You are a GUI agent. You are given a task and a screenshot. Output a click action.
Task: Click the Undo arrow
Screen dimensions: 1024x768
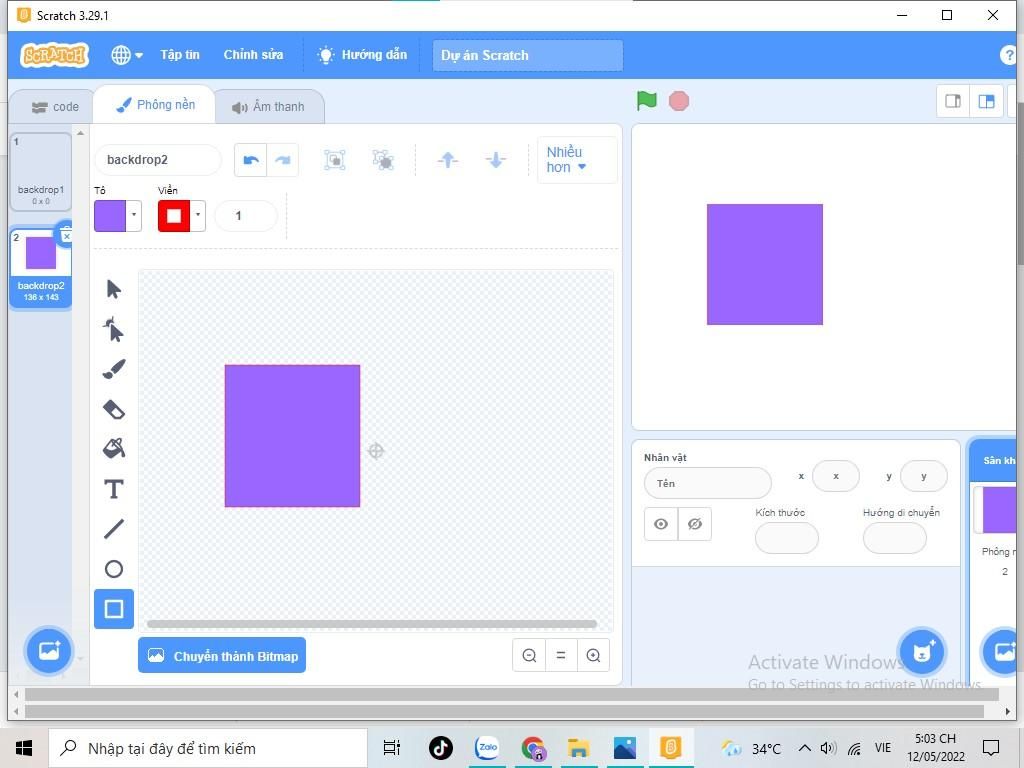tap(251, 160)
